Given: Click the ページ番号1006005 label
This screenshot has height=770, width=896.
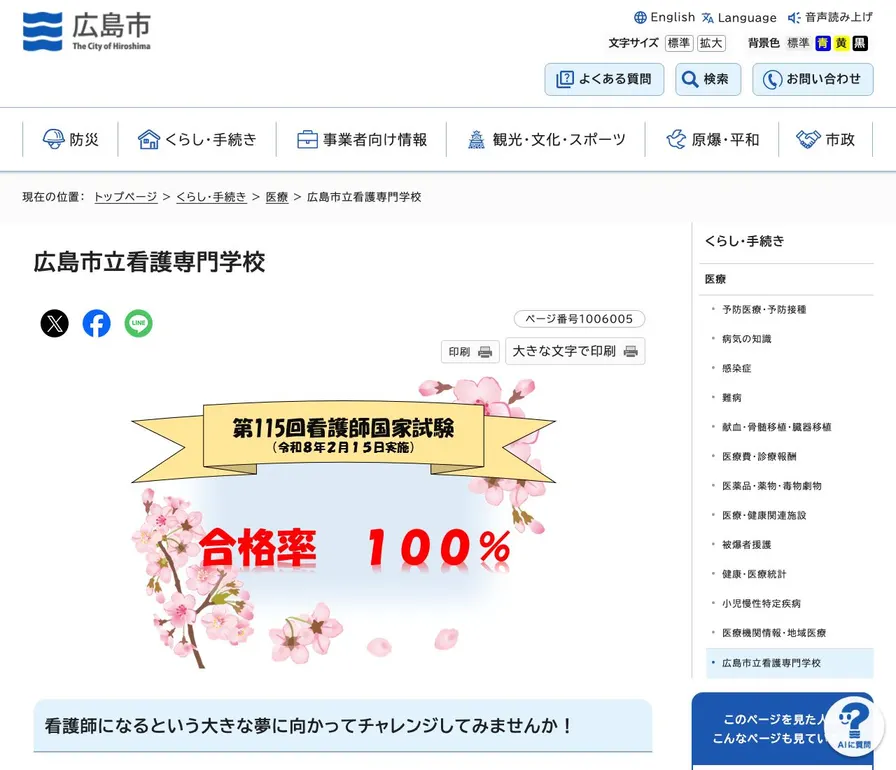Looking at the screenshot, I should point(579,319).
